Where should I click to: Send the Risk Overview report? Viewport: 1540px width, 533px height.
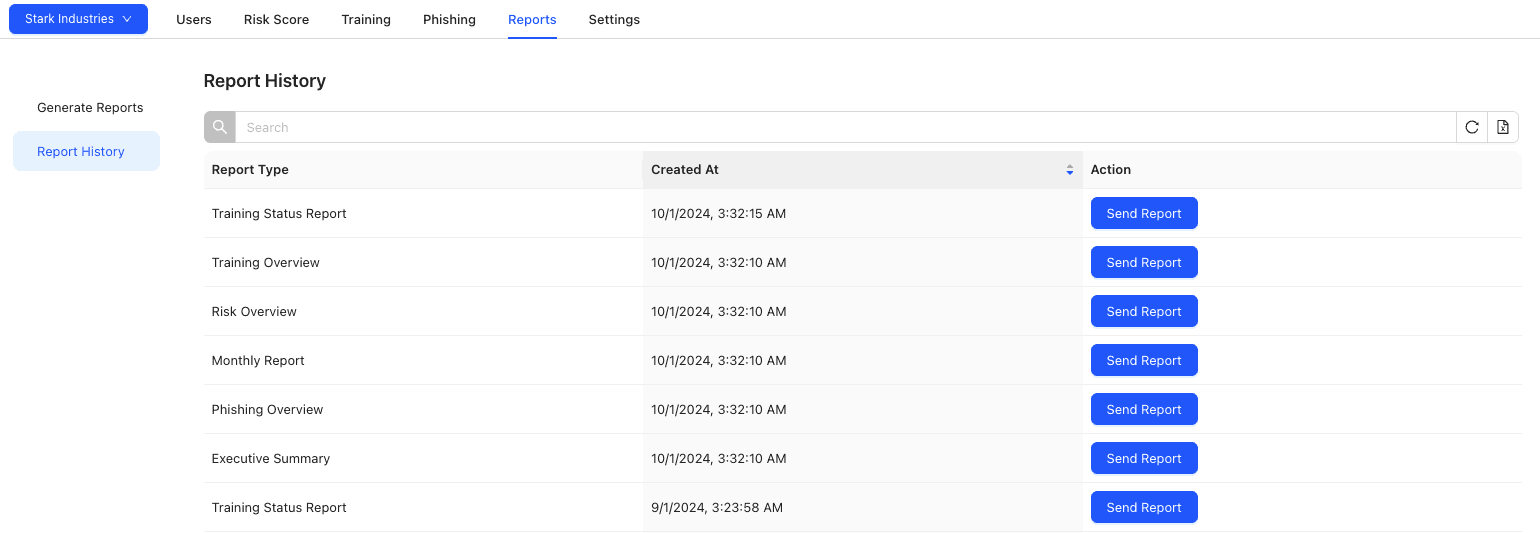(1144, 311)
